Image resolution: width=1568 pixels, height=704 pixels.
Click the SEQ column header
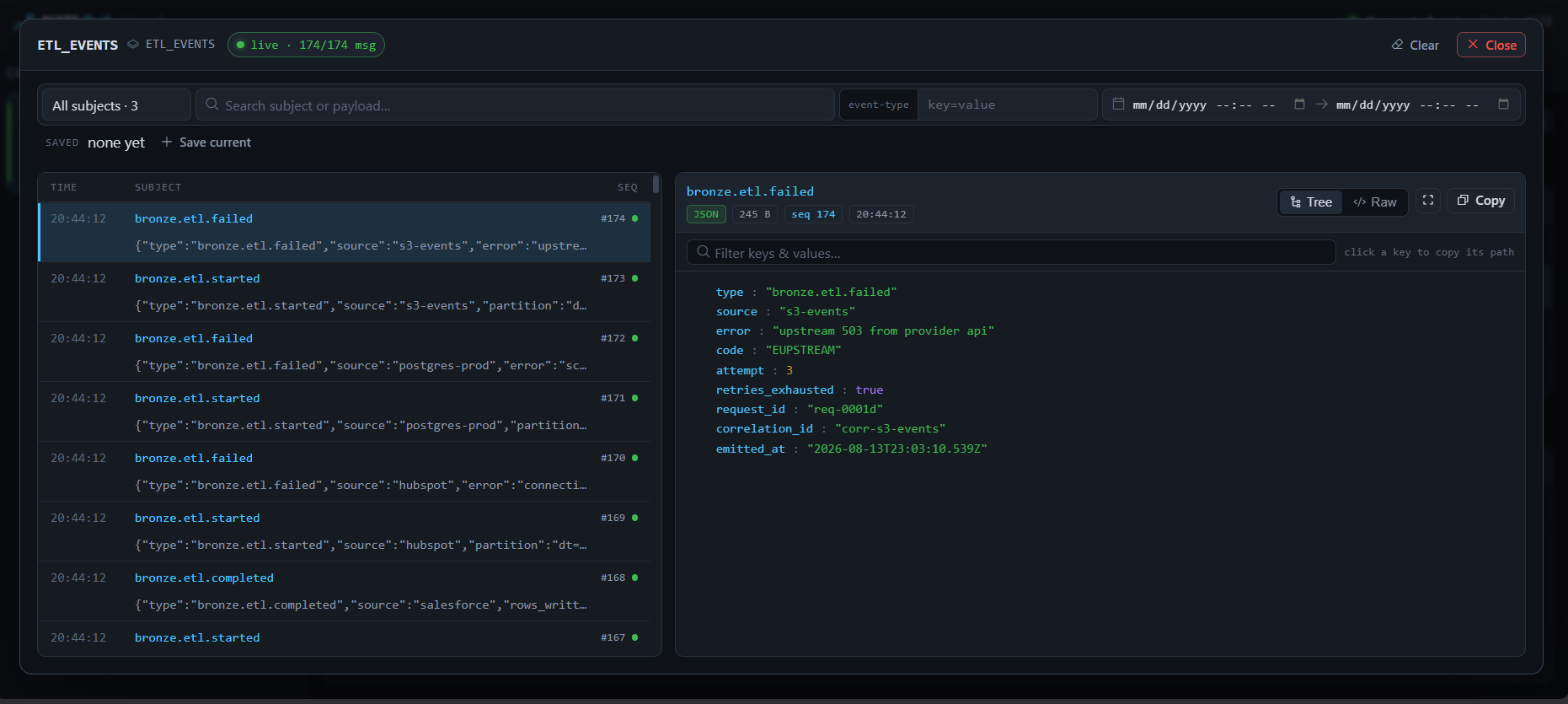(628, 187)
